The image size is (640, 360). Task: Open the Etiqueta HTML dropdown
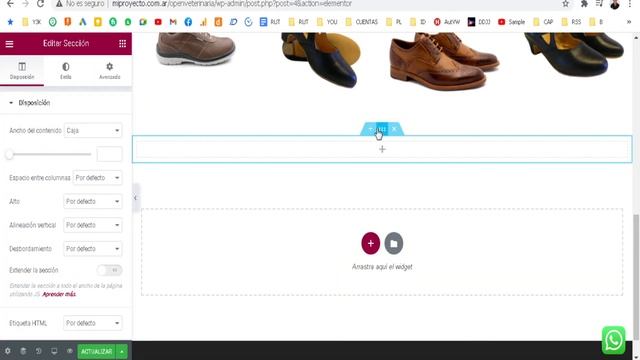click(93, 323)
